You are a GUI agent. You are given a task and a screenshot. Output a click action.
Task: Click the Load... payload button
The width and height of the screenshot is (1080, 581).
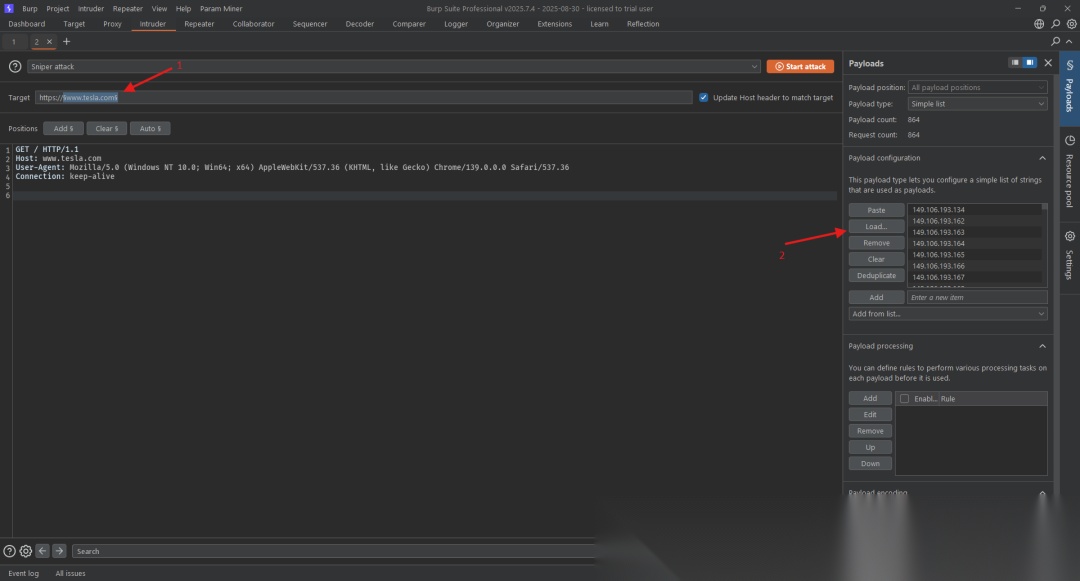(x=876, y=226)
